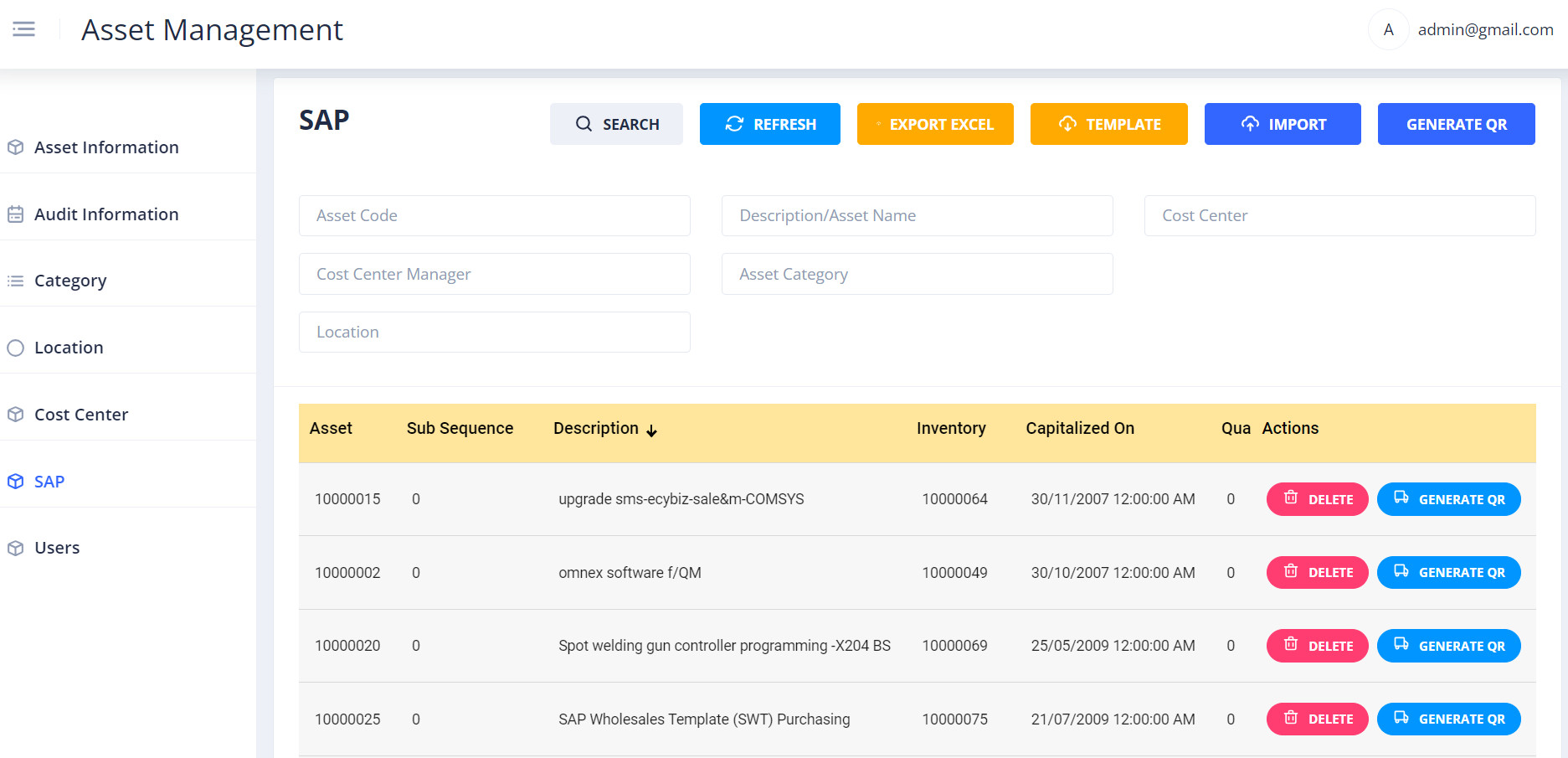This screenshot has height=758, width=1568.
Task: Delete the Spot welding gun controller asset
Action: [1318, 646]
